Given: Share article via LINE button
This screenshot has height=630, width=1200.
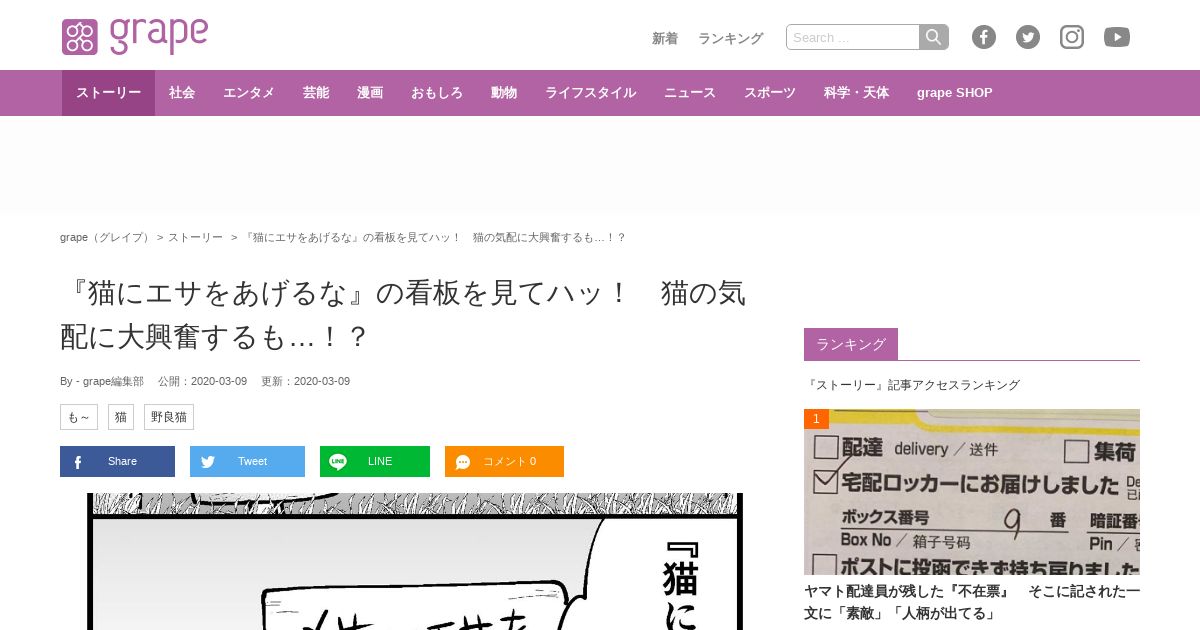Looking at the screenshot, I should [x=375, y=461].
